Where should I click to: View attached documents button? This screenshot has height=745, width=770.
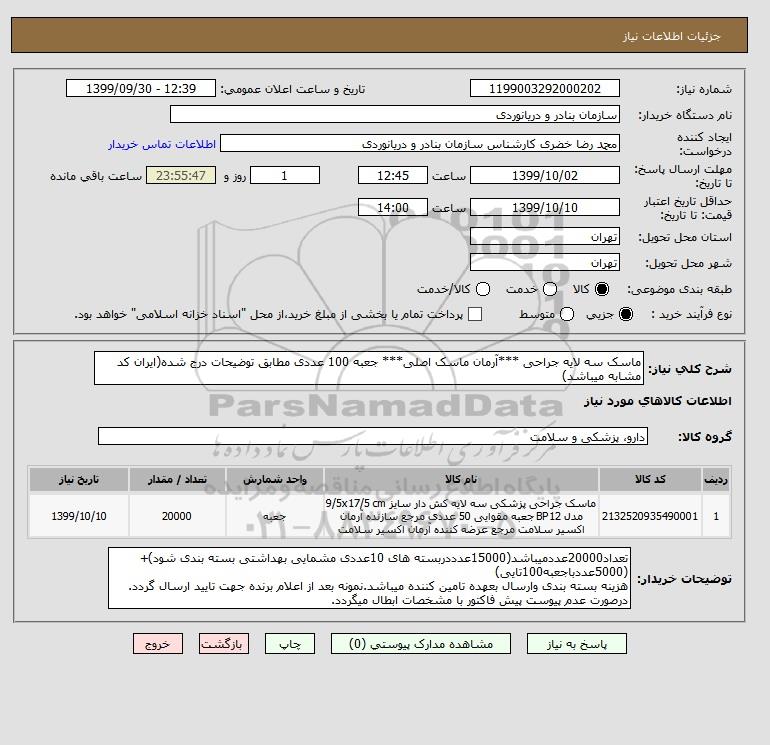pyautogui.click(x=421, y=644)
